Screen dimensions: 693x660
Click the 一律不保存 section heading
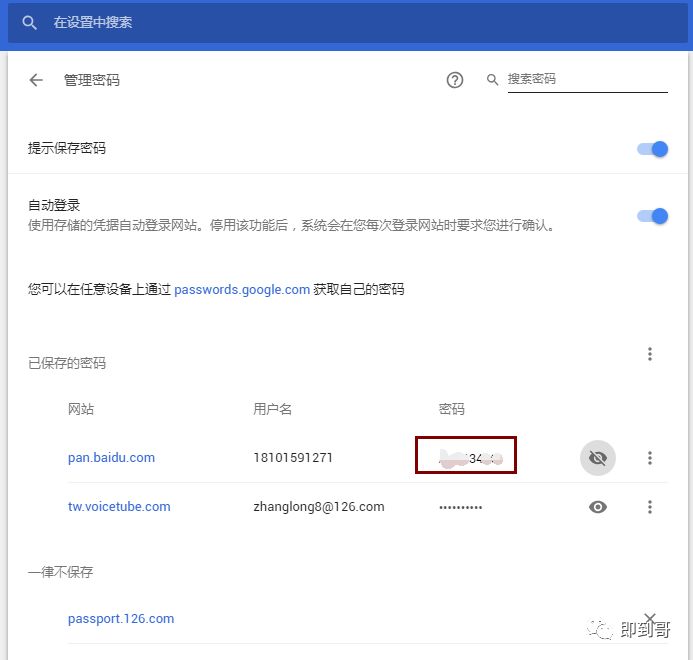61,572
